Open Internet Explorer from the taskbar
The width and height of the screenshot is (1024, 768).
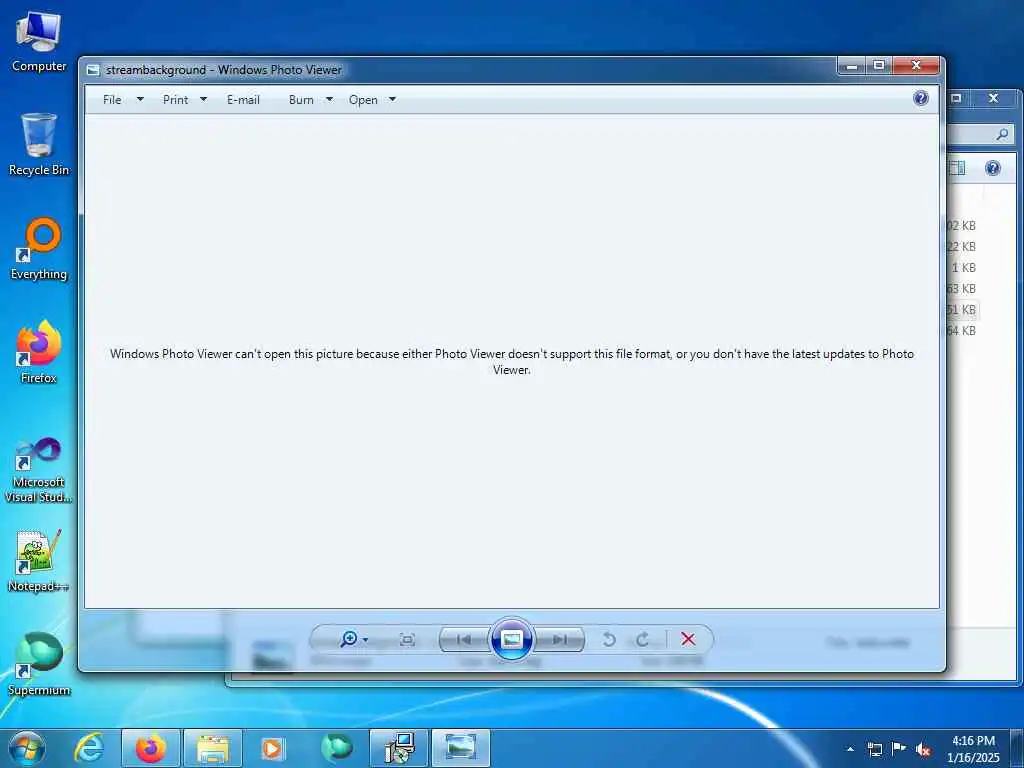coord(89,748)
